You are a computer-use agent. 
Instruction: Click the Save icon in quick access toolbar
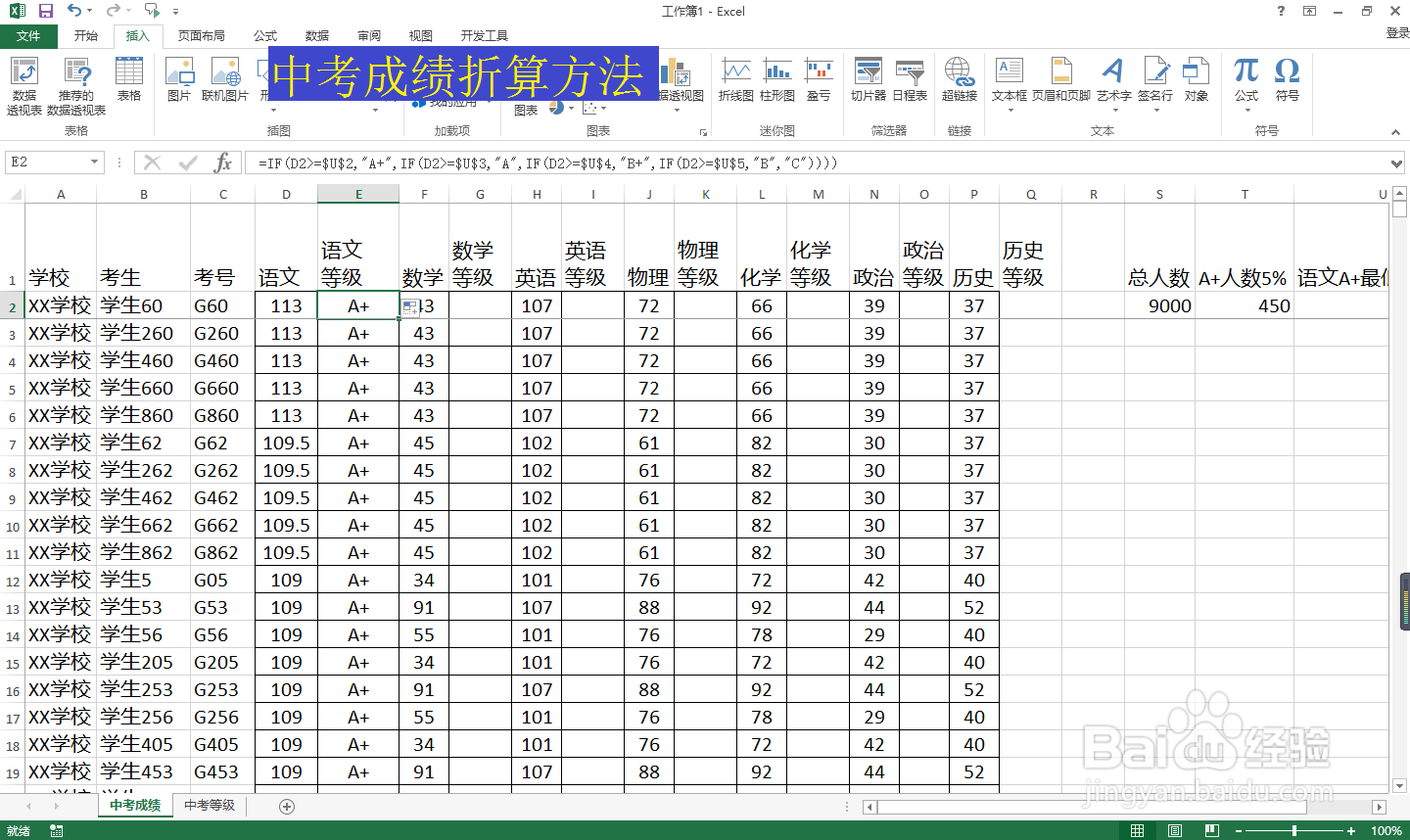tap(45, 11)
